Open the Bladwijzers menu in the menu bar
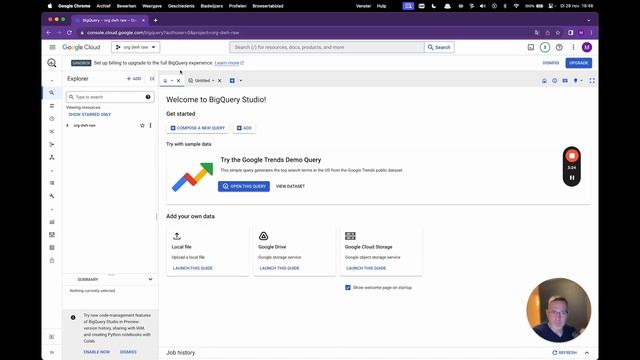Screen dimensions: 640x360 pyautogui.click(x=211, y=6)
